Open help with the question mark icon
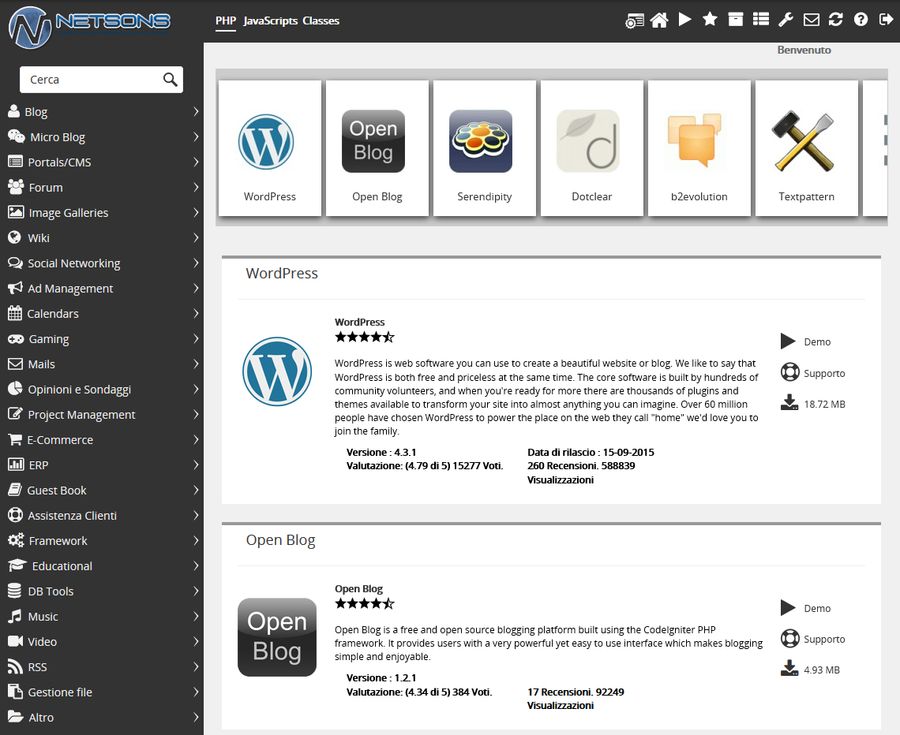 861,20
